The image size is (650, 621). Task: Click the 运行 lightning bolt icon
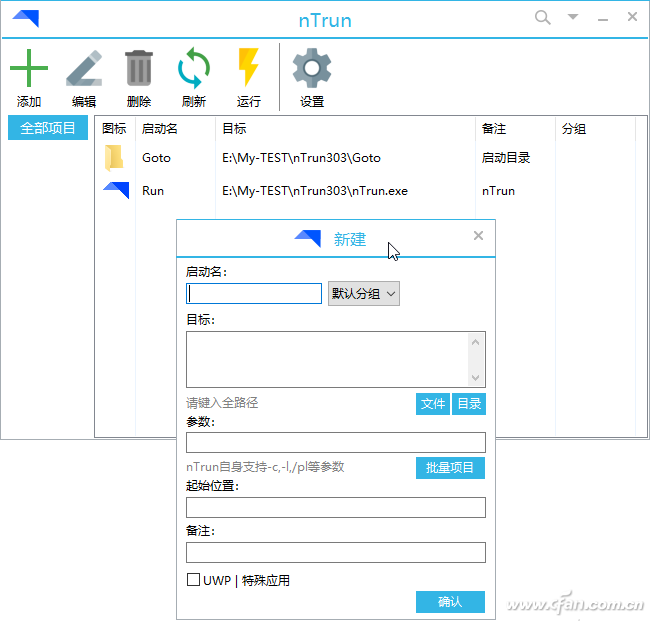coord(248,67)
